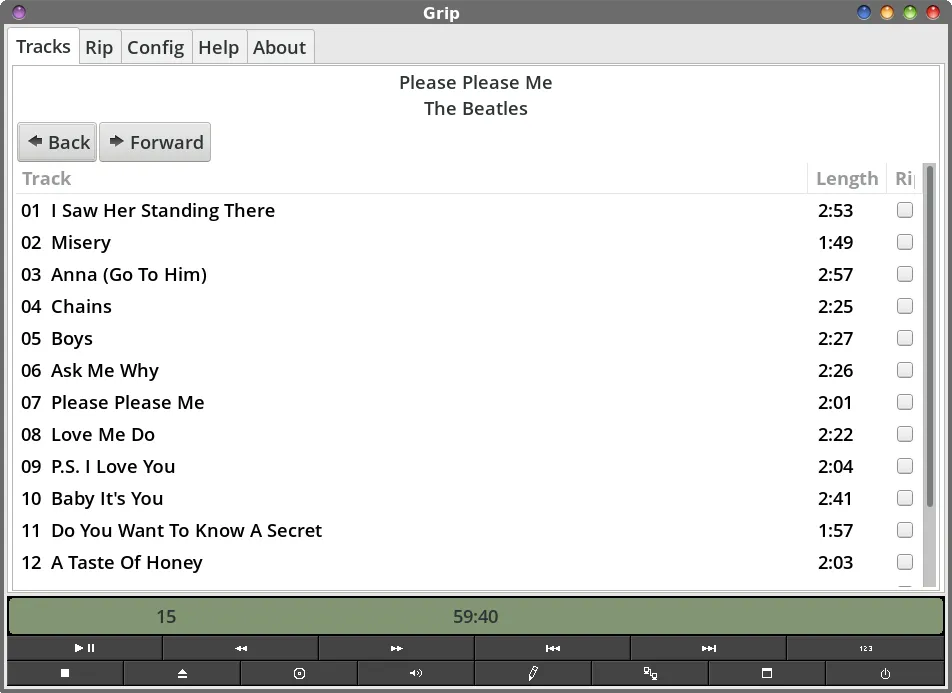Check rip box for Misery

point(905,242)
